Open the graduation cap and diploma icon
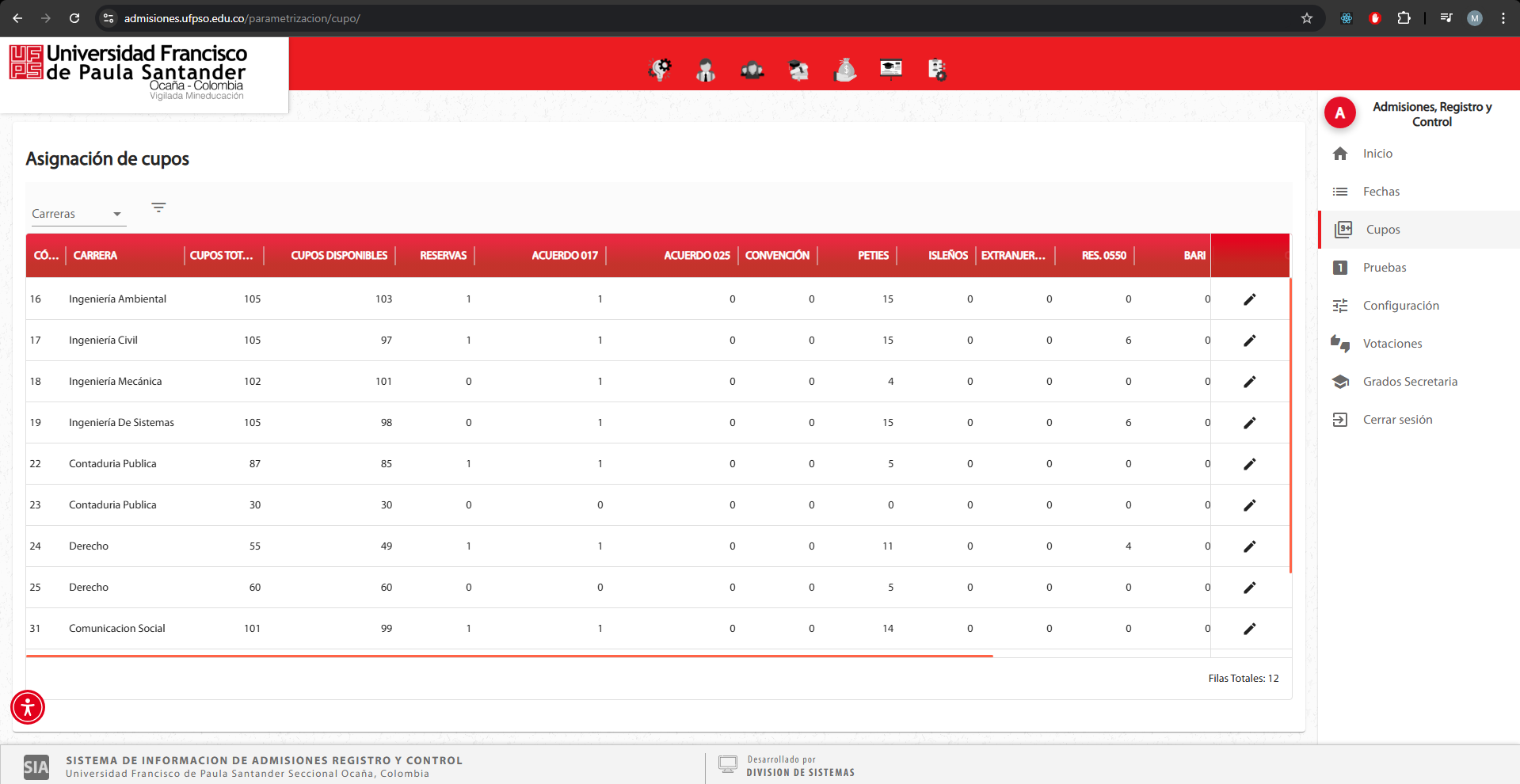 click(x=798, y=70)
